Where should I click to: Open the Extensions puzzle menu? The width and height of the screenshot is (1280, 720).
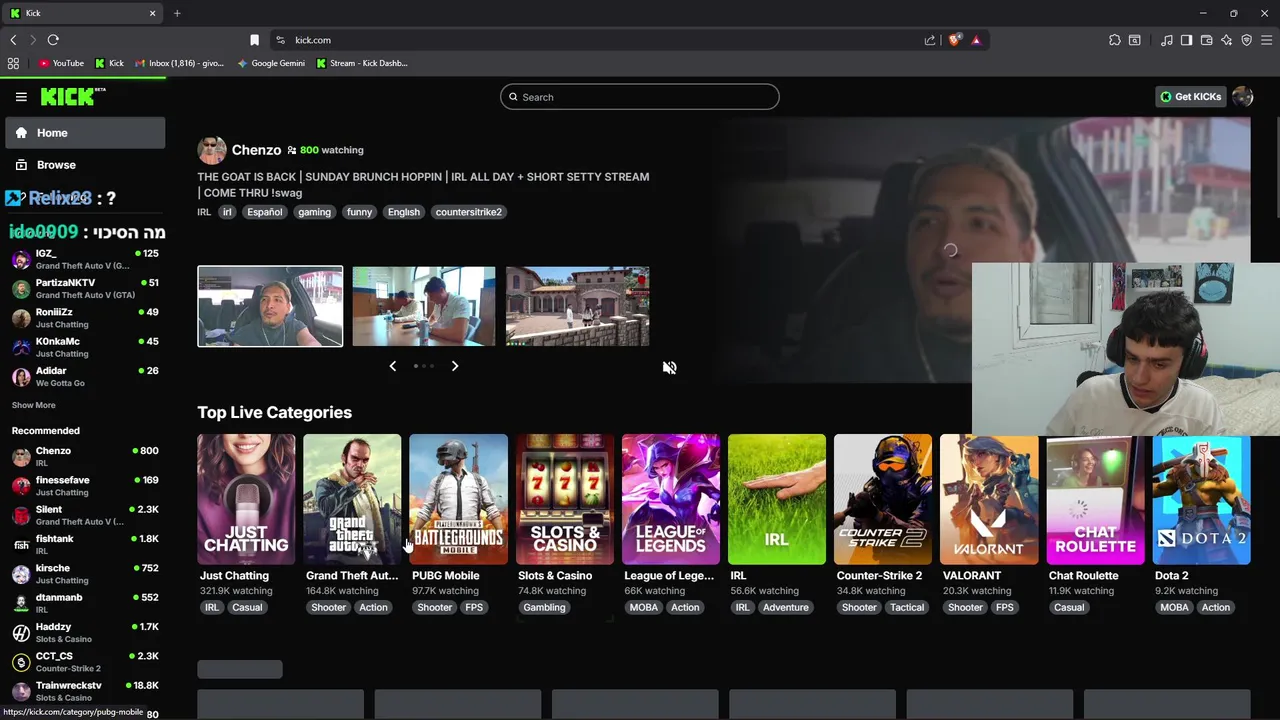point(1115,40)
